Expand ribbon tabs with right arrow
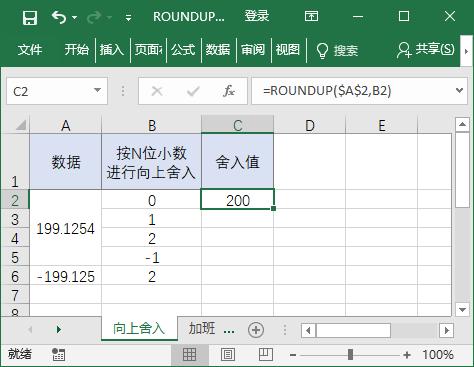The image size is (474, 367). pos(466,51)
